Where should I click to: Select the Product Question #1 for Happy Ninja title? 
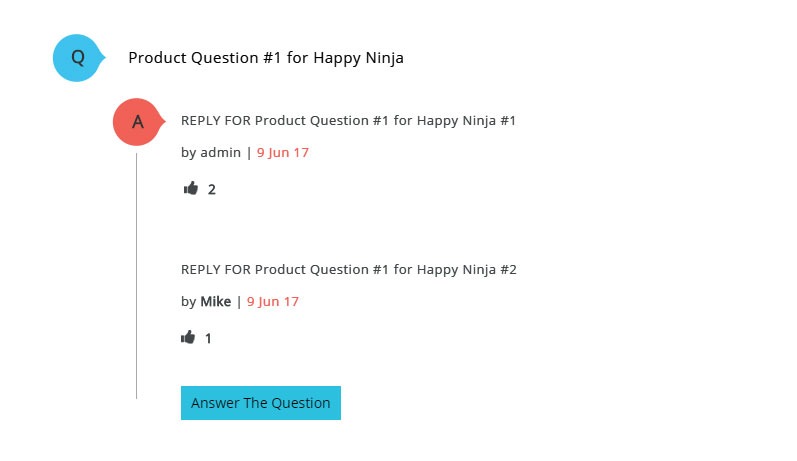(266, 58)
